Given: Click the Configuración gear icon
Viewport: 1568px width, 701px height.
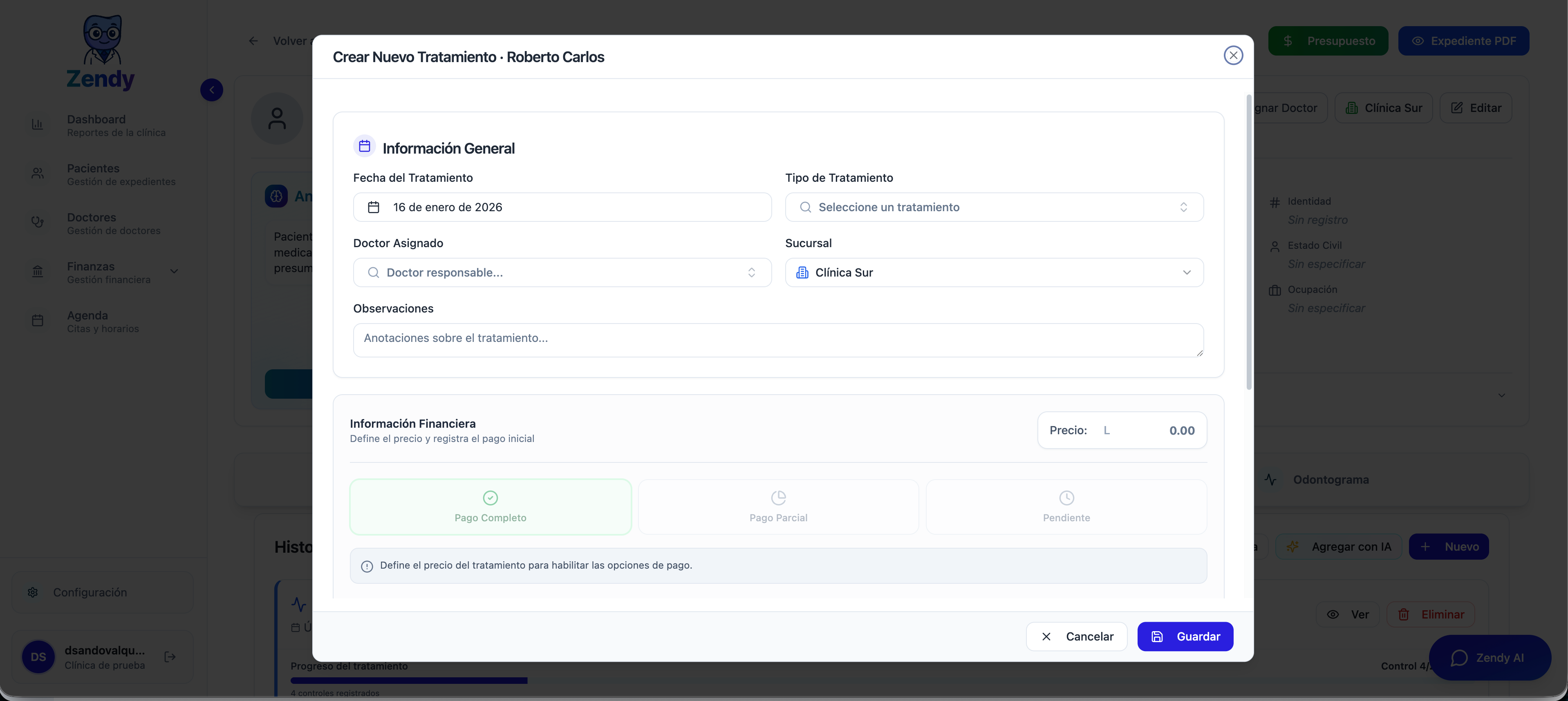Looking at the screenshot, I should click(x=33, y=592).
